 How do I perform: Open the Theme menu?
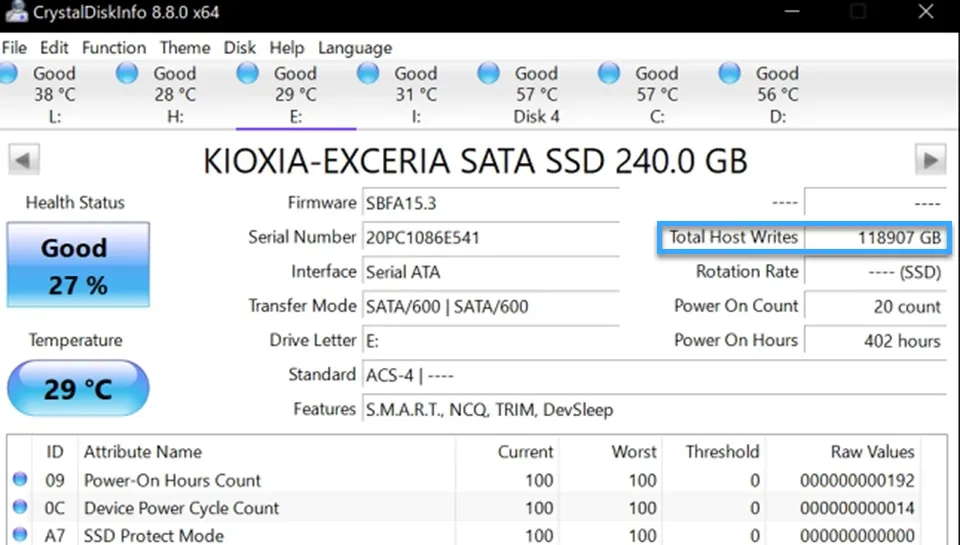point(184,48)
